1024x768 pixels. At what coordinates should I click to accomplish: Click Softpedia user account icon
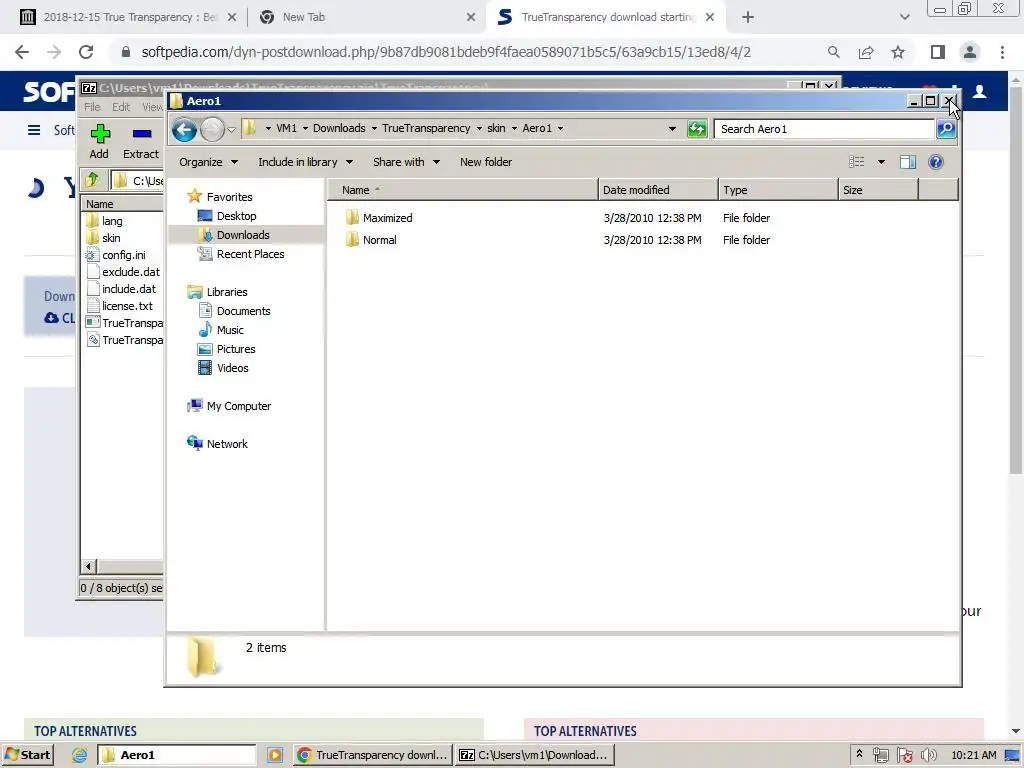980,91
